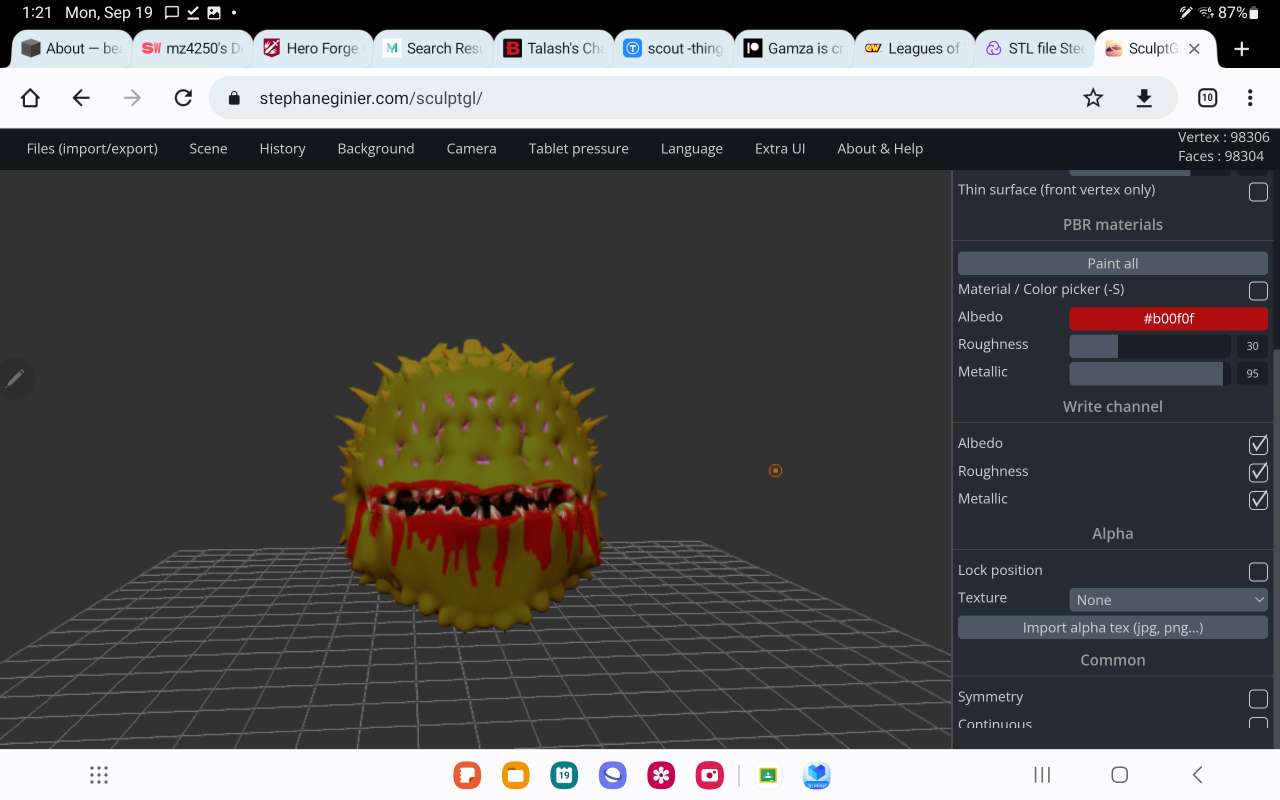
Task: Open the Albedo #b00f0f color swatch
Action: click(x=1168, y=319)
